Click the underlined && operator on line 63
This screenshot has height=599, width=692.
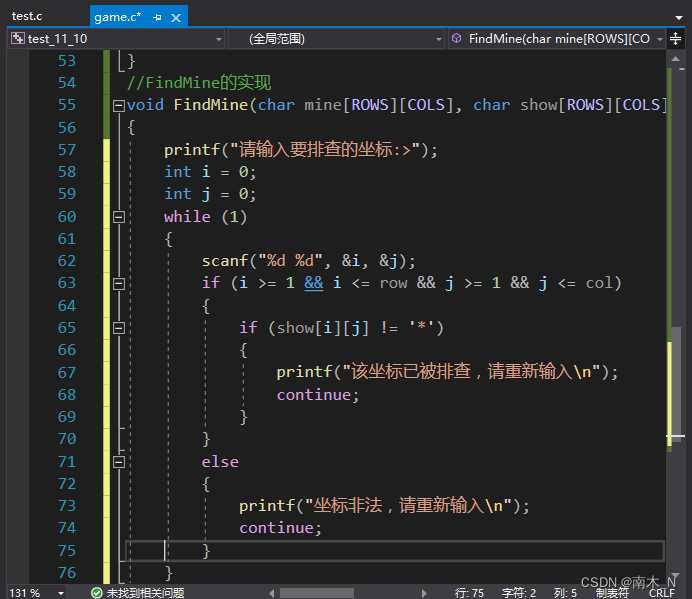point(314,283)
